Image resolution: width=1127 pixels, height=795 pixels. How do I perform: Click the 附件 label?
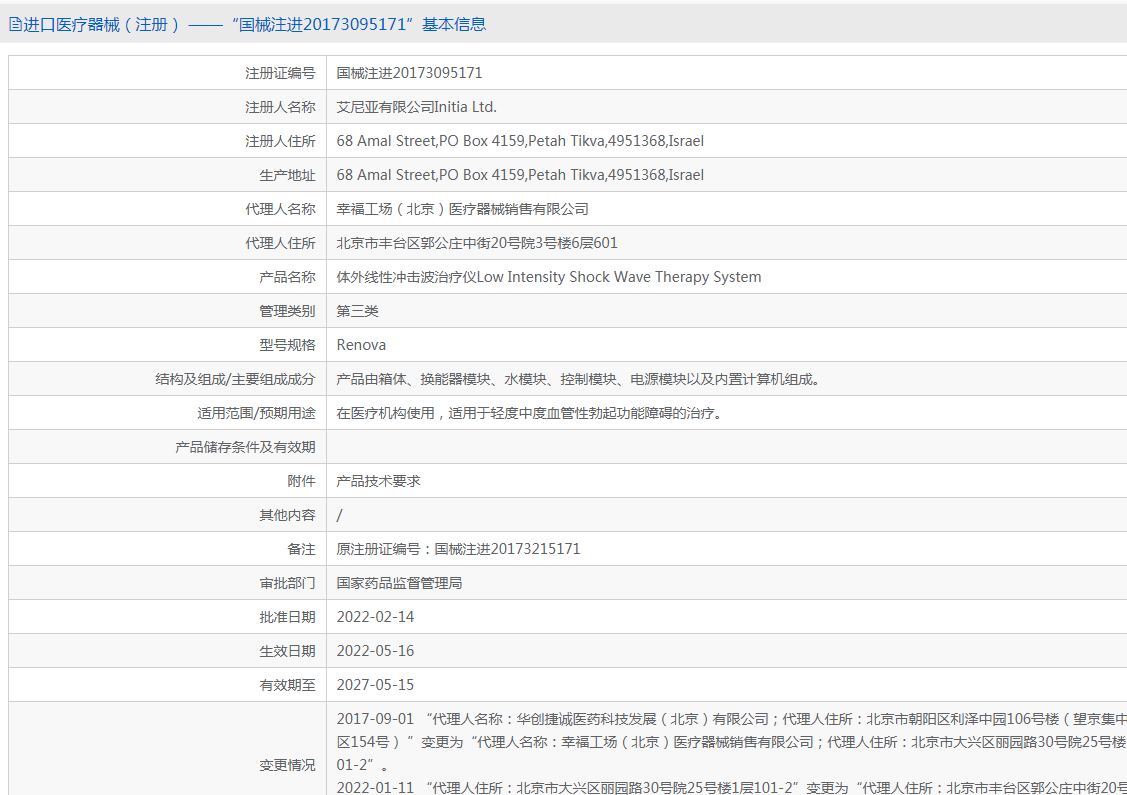[x=301, y=481]
